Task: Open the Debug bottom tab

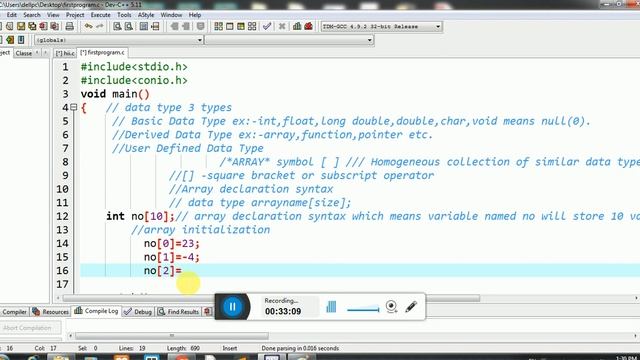Action: (x=138, y=312)
